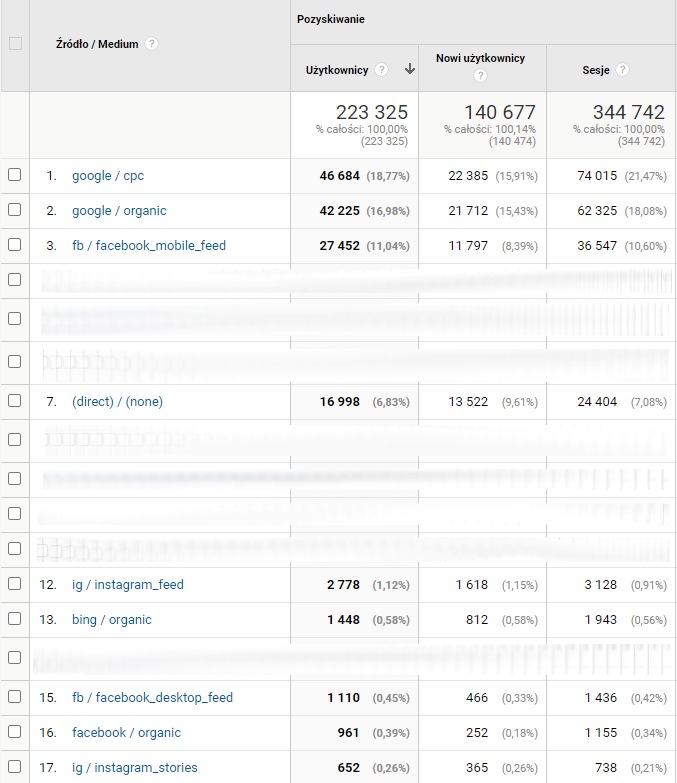Click help icon beside Użytkownicy header
Image resolution: width=677 pixels, height=783 pixels.
coord(382,70)
